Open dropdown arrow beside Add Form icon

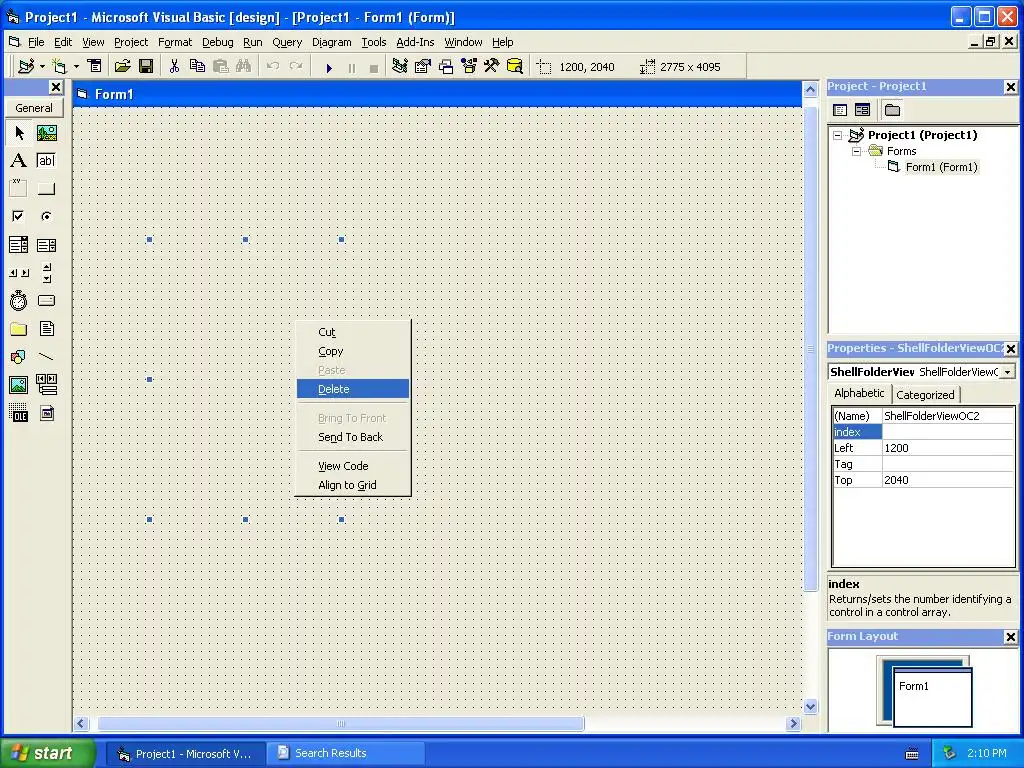click(x=76, y=66)
